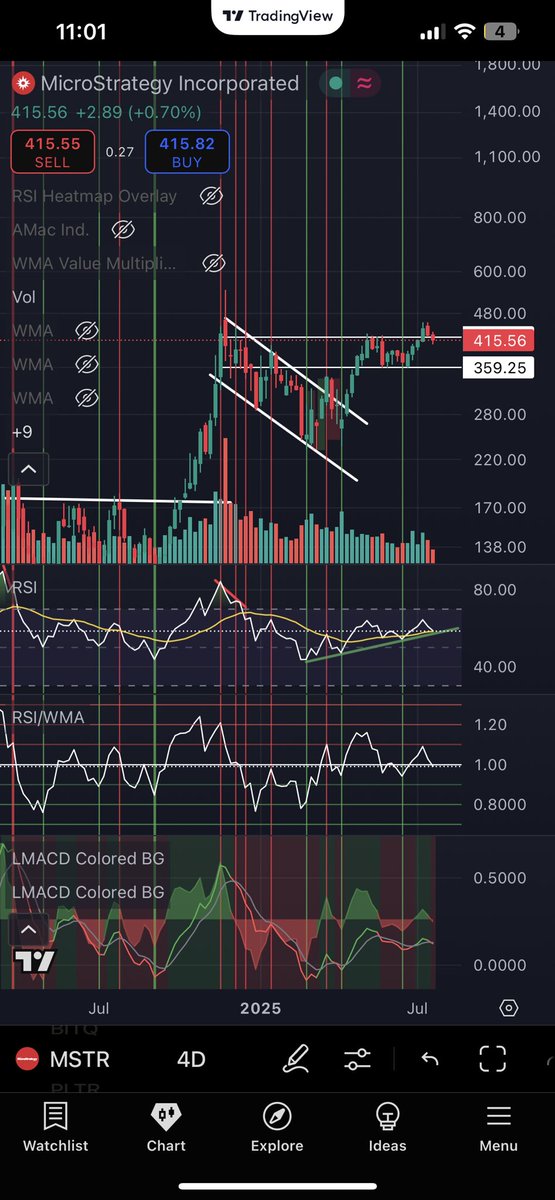The height and width of the screenshot is (1200, 555).
Task: Tap the RSI pane label
Action: coord(23,588)
